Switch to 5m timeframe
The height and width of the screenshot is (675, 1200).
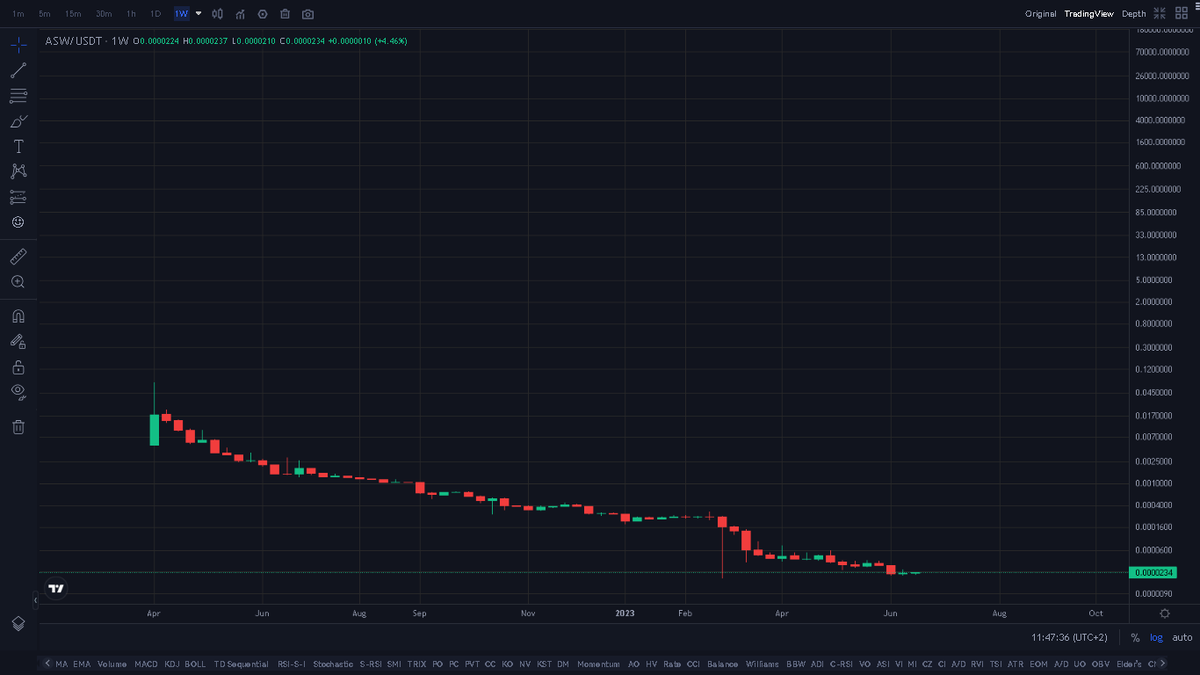click(45, 14)
